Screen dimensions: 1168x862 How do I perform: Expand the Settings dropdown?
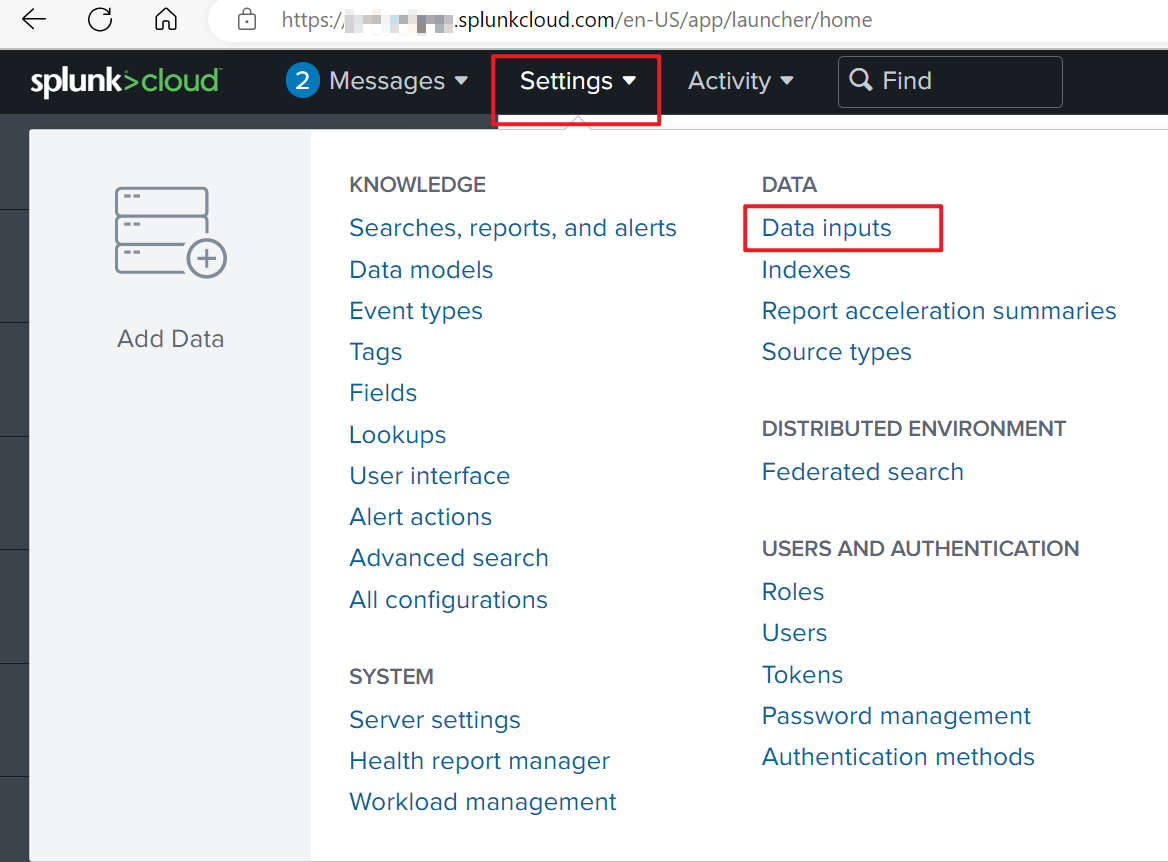pyautogui.click(x=576, y=81)
